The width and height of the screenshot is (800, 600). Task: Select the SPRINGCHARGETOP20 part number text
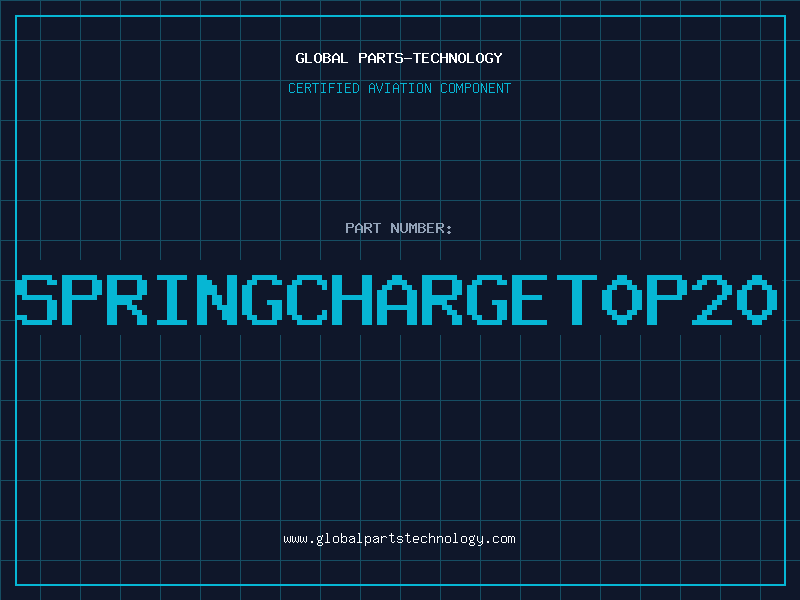[397, 300]
